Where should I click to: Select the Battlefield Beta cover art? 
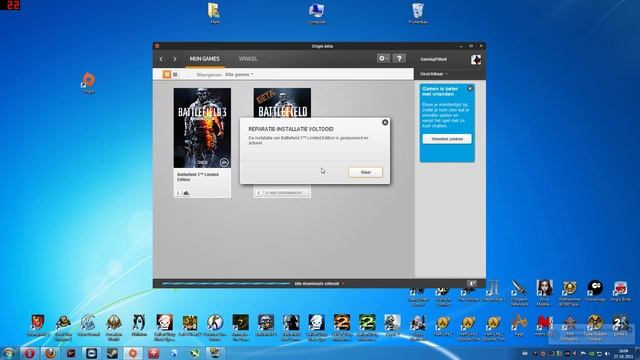[x=282, y=103]
